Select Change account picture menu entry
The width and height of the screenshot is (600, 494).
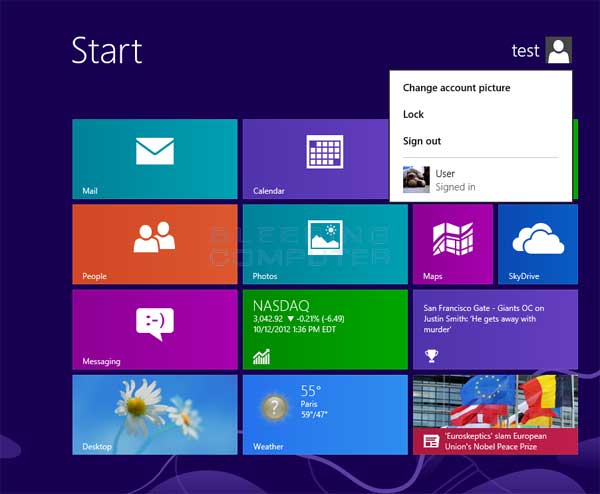coord(457,88)
